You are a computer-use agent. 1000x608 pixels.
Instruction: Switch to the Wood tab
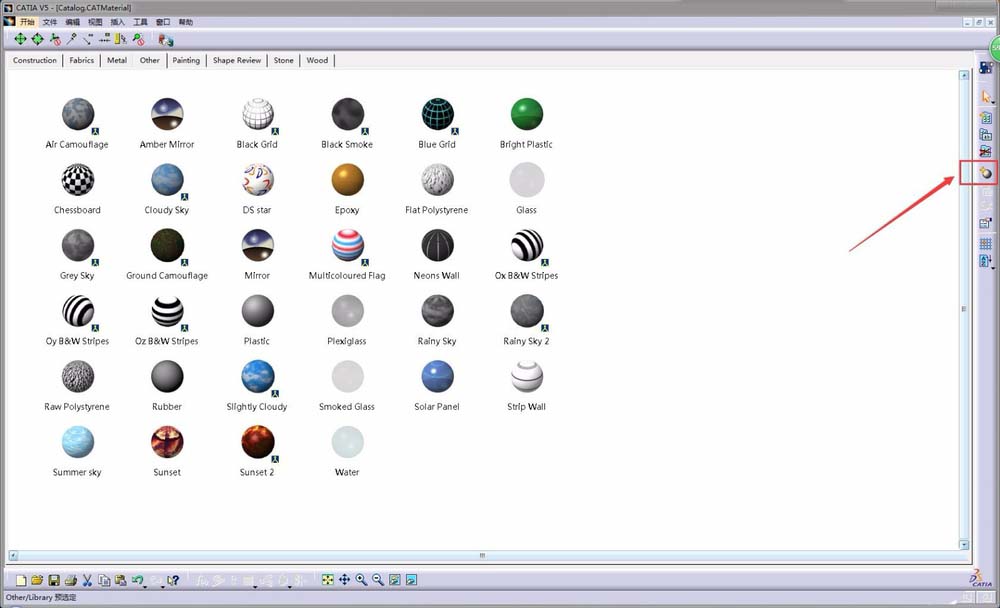point(317,61)
